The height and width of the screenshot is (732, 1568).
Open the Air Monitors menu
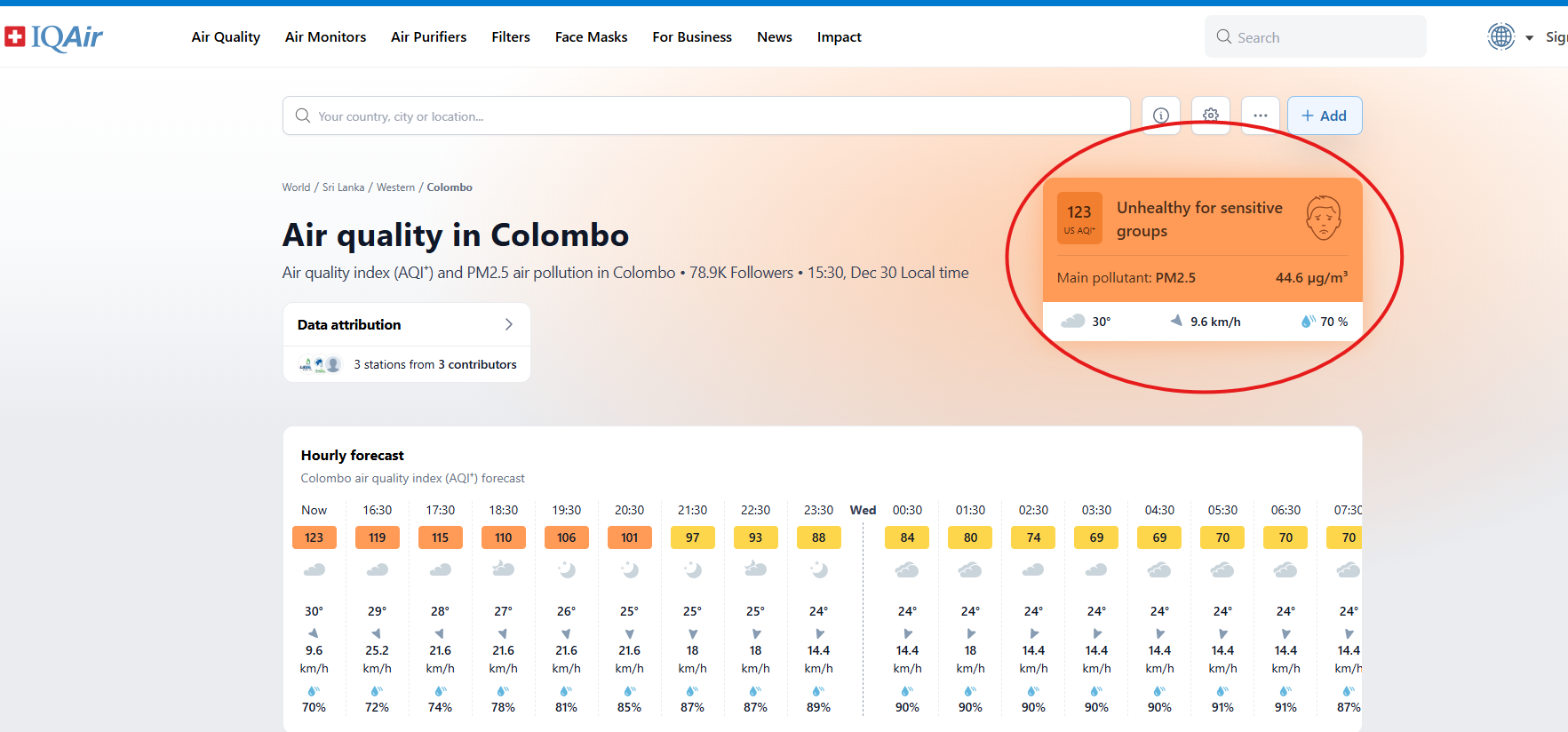pos(325,36)
